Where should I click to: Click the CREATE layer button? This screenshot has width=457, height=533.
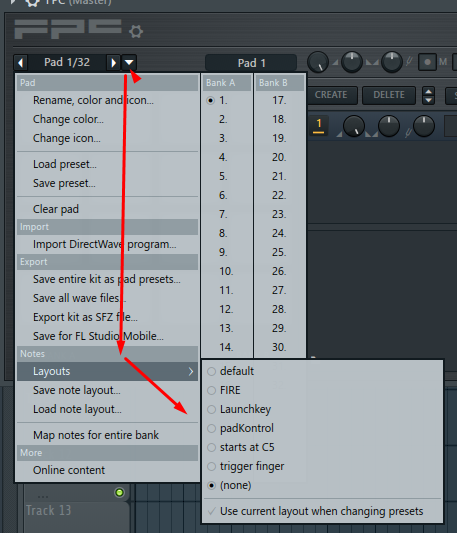[331, 95]
